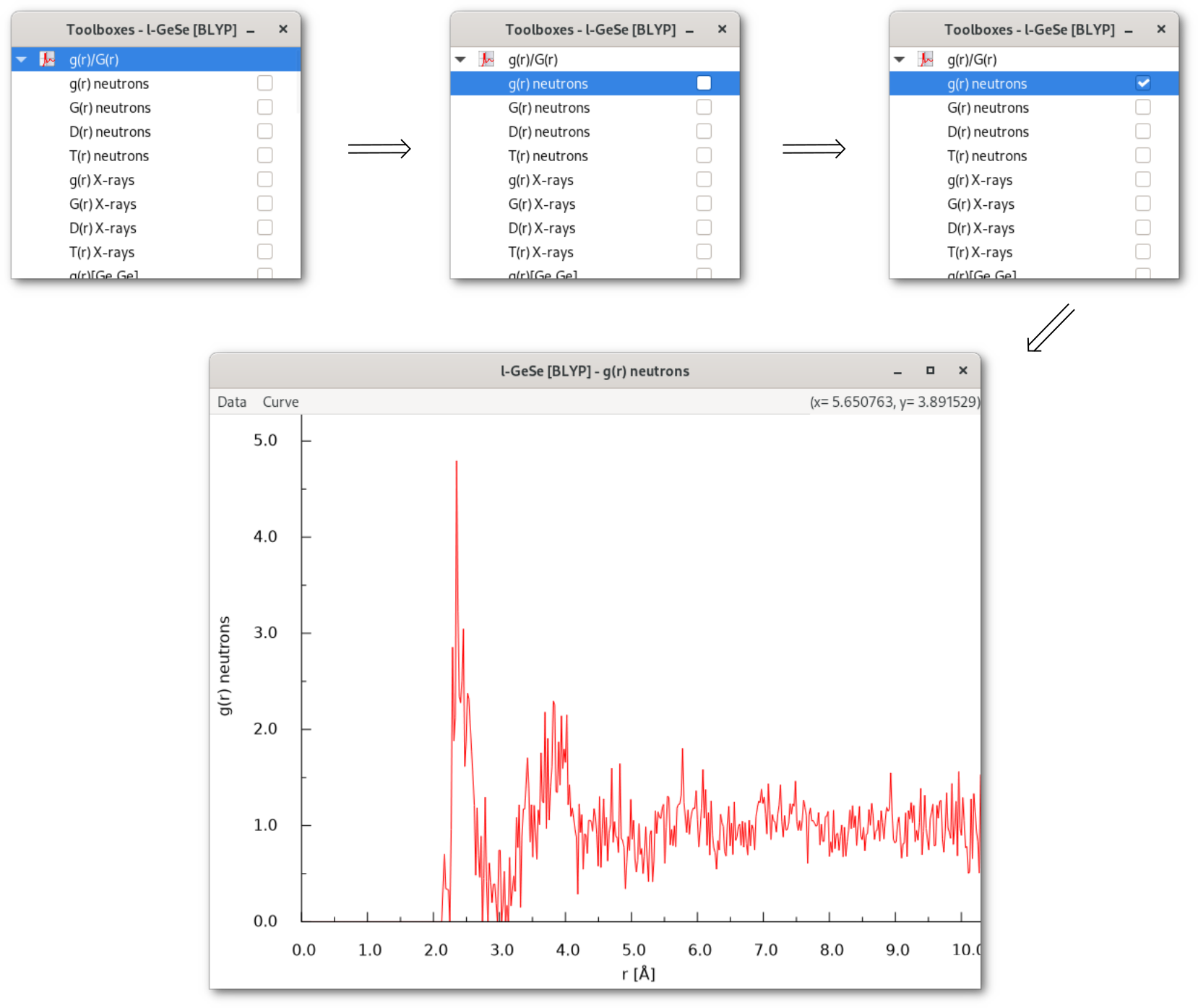The image size is (1198, 1008).
Task: Select g(r) X-rays row in middle toolbox
Action: point(540,180)
